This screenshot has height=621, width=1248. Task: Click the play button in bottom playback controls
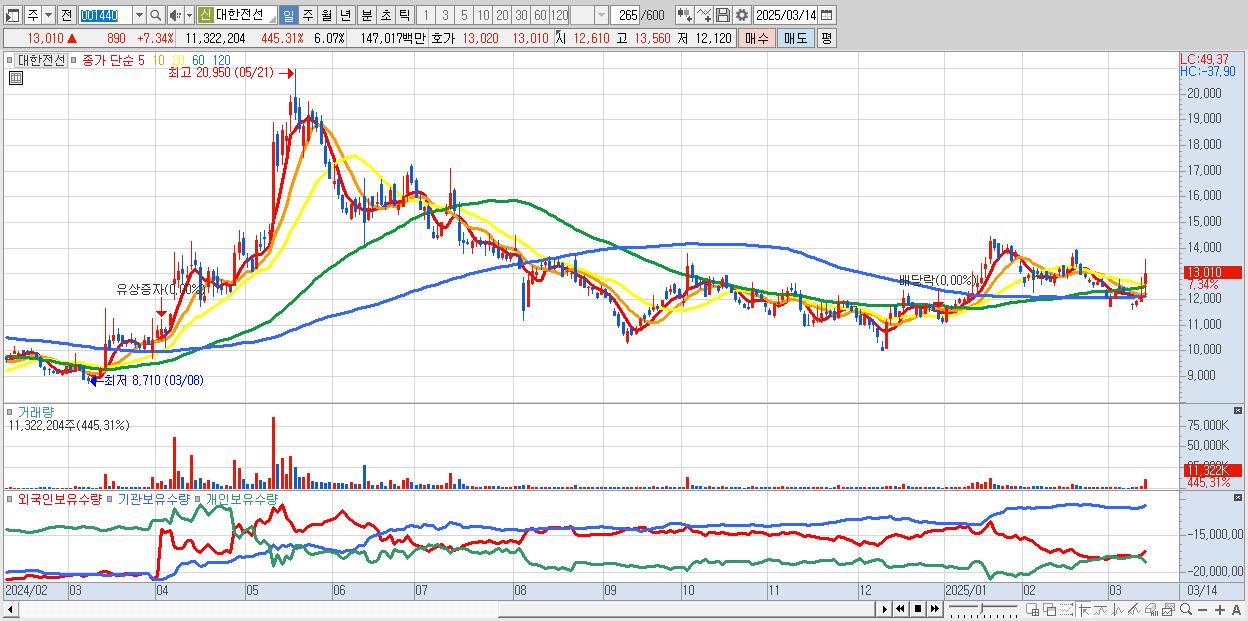pyautogui.click(x=885, y=609)
